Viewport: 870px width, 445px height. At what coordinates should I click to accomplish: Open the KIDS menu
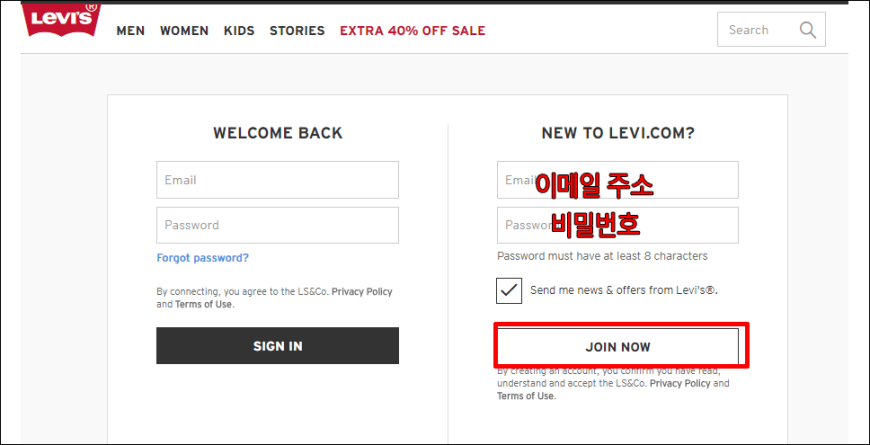[x=239, y=31]
